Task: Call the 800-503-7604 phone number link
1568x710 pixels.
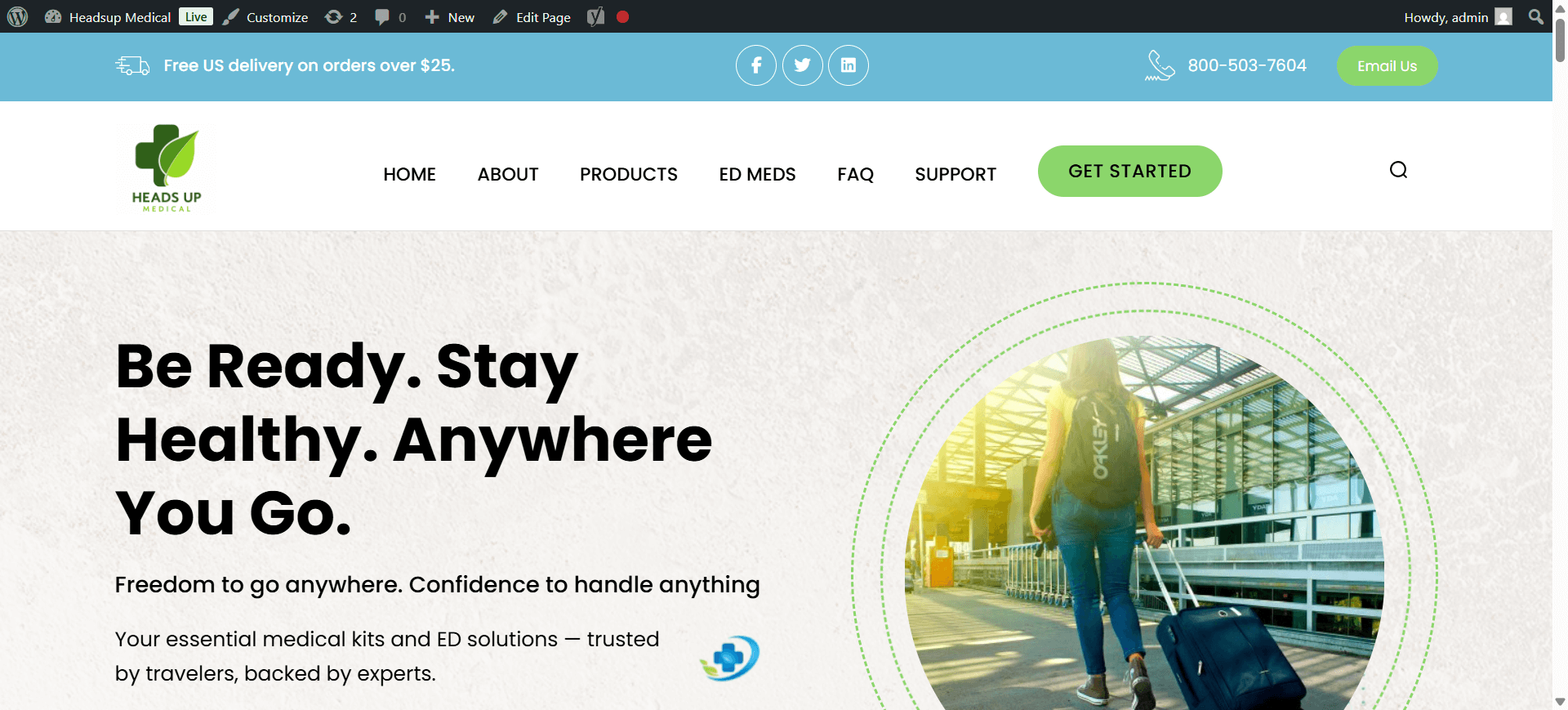Action: (1246, 65)
